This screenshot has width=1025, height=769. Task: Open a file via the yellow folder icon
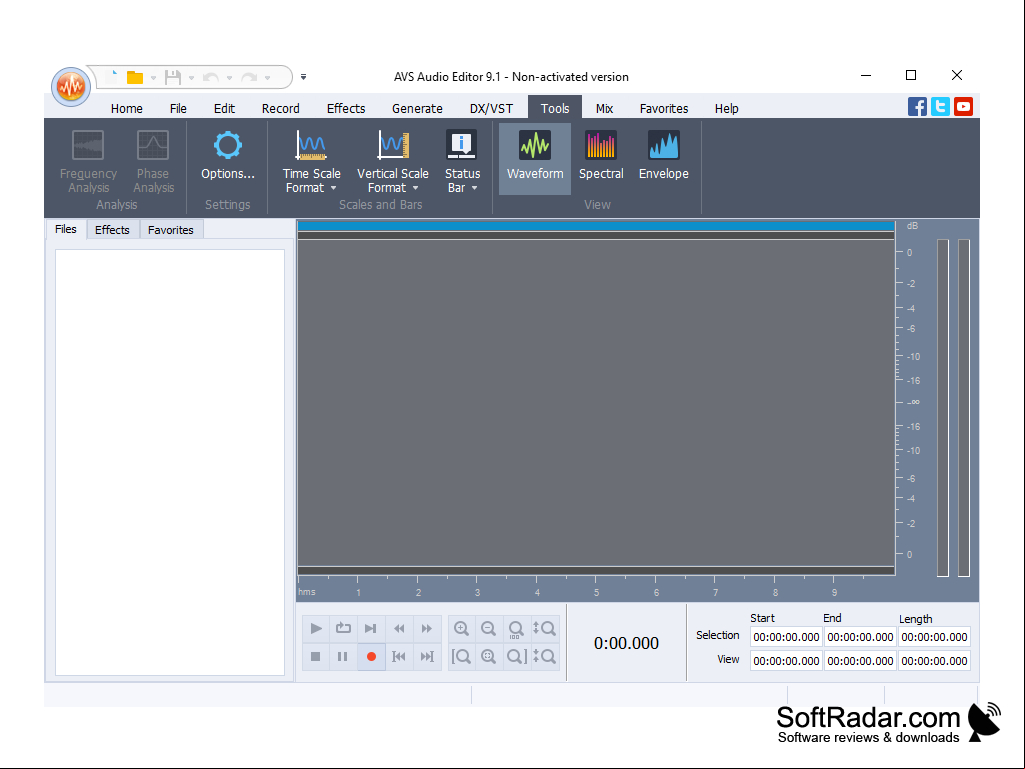tap(135, 77)
